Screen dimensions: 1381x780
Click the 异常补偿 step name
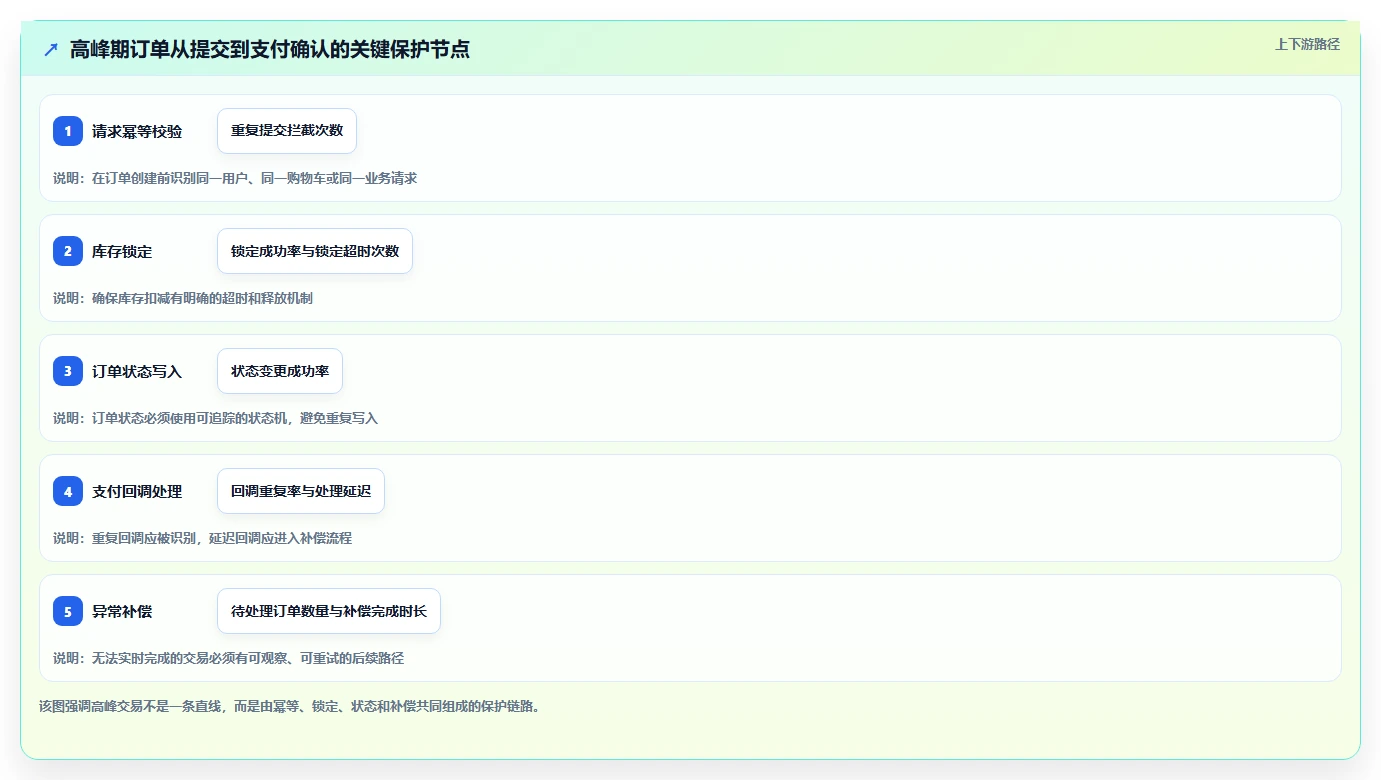[x=122, y=611]
